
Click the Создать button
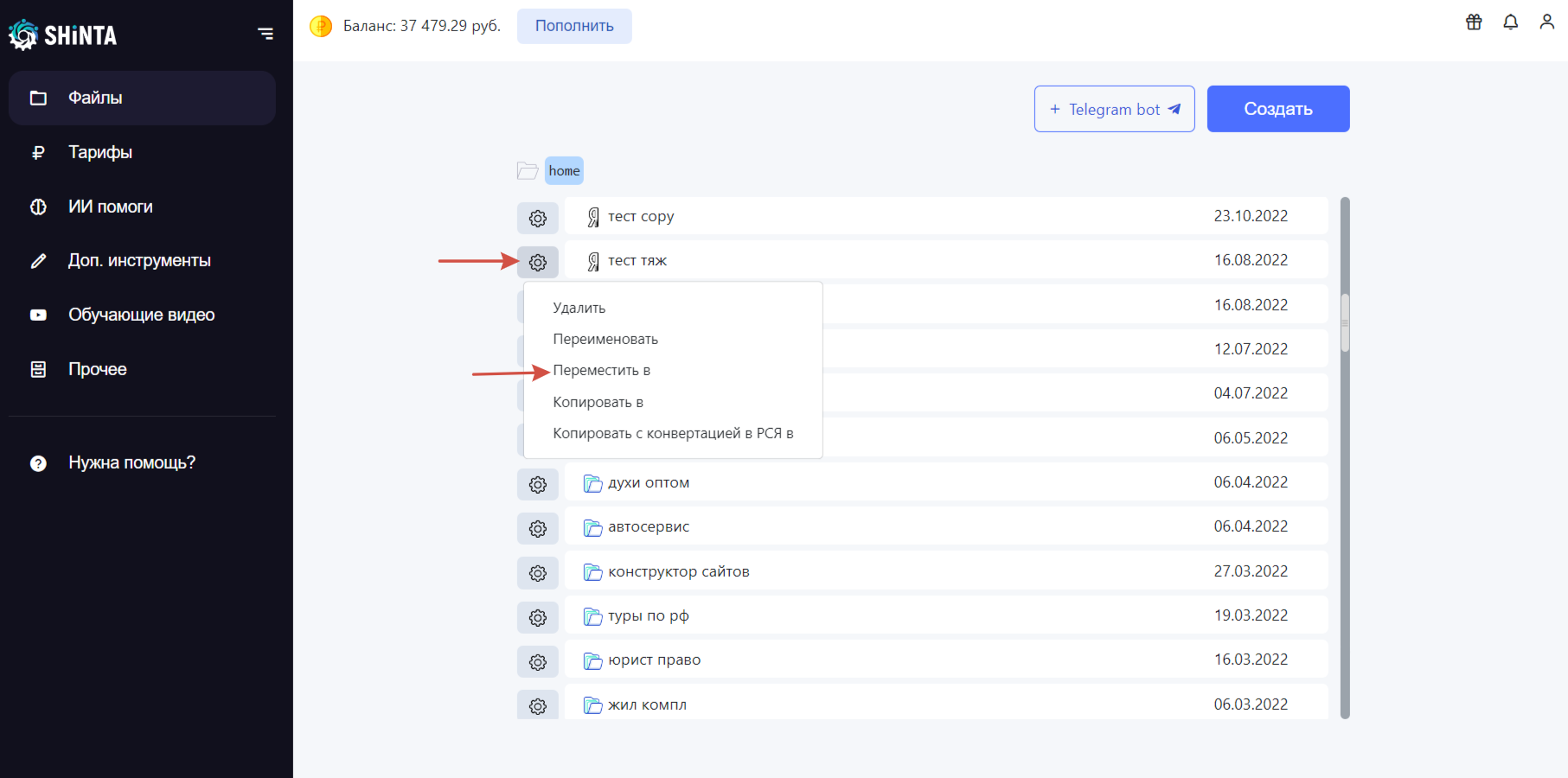[x=1278, y=109]
